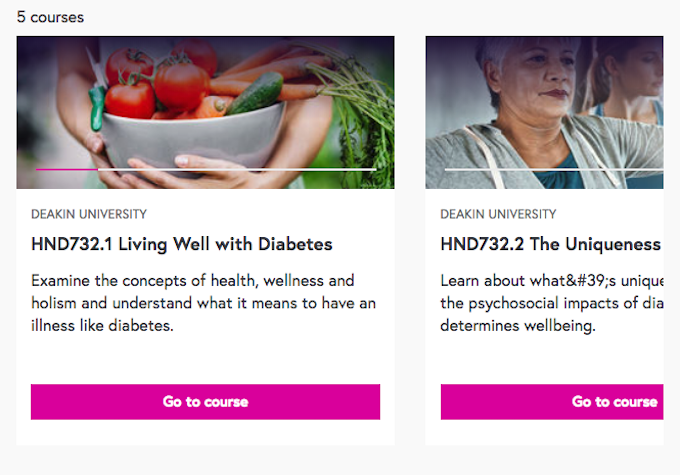The height and width of the screenshot is (475, 680).
Task: Go to the Living Well with Diabetes course
Action: 205,402
